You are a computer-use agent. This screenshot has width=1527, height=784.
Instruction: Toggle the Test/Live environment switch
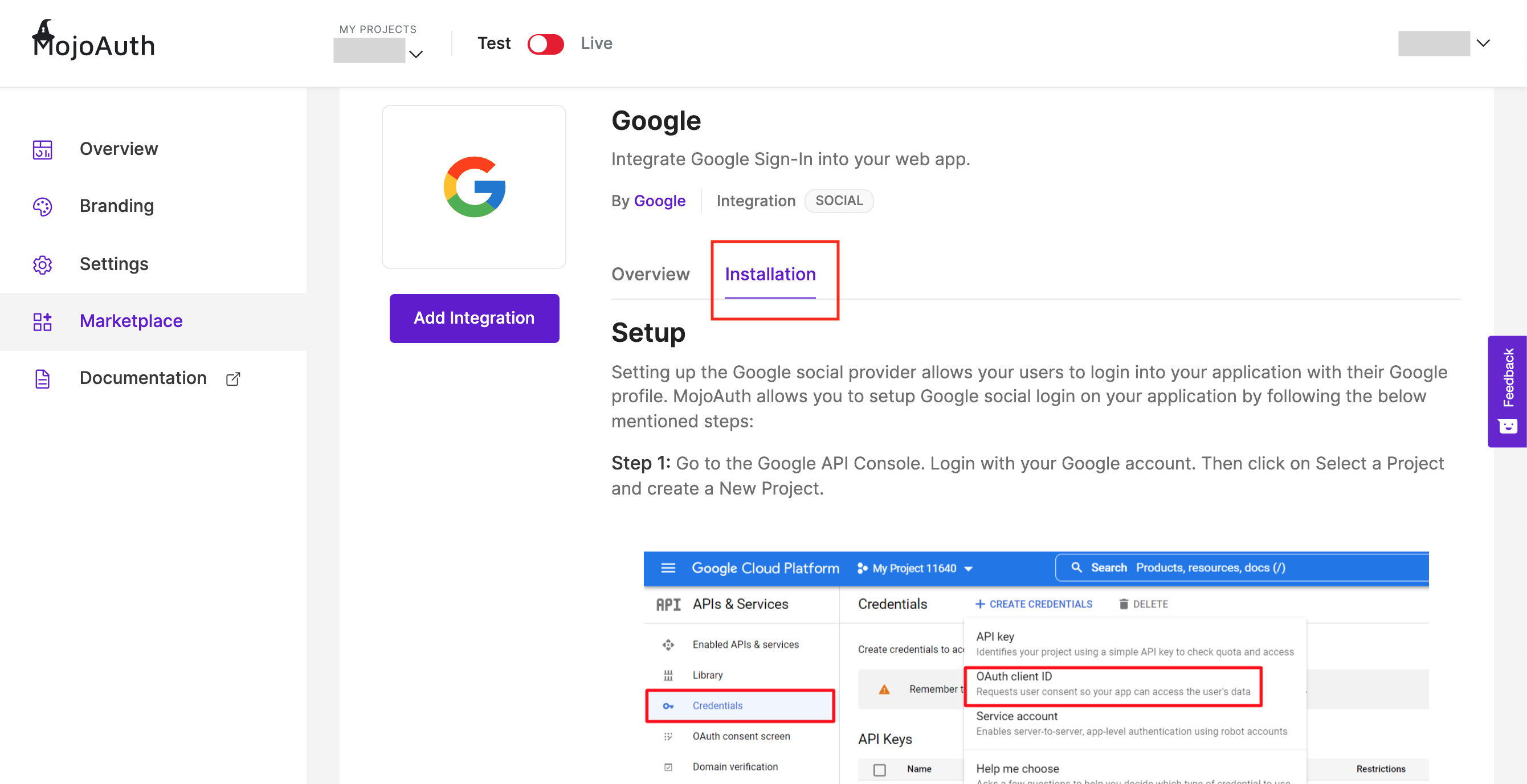(545, 44)
